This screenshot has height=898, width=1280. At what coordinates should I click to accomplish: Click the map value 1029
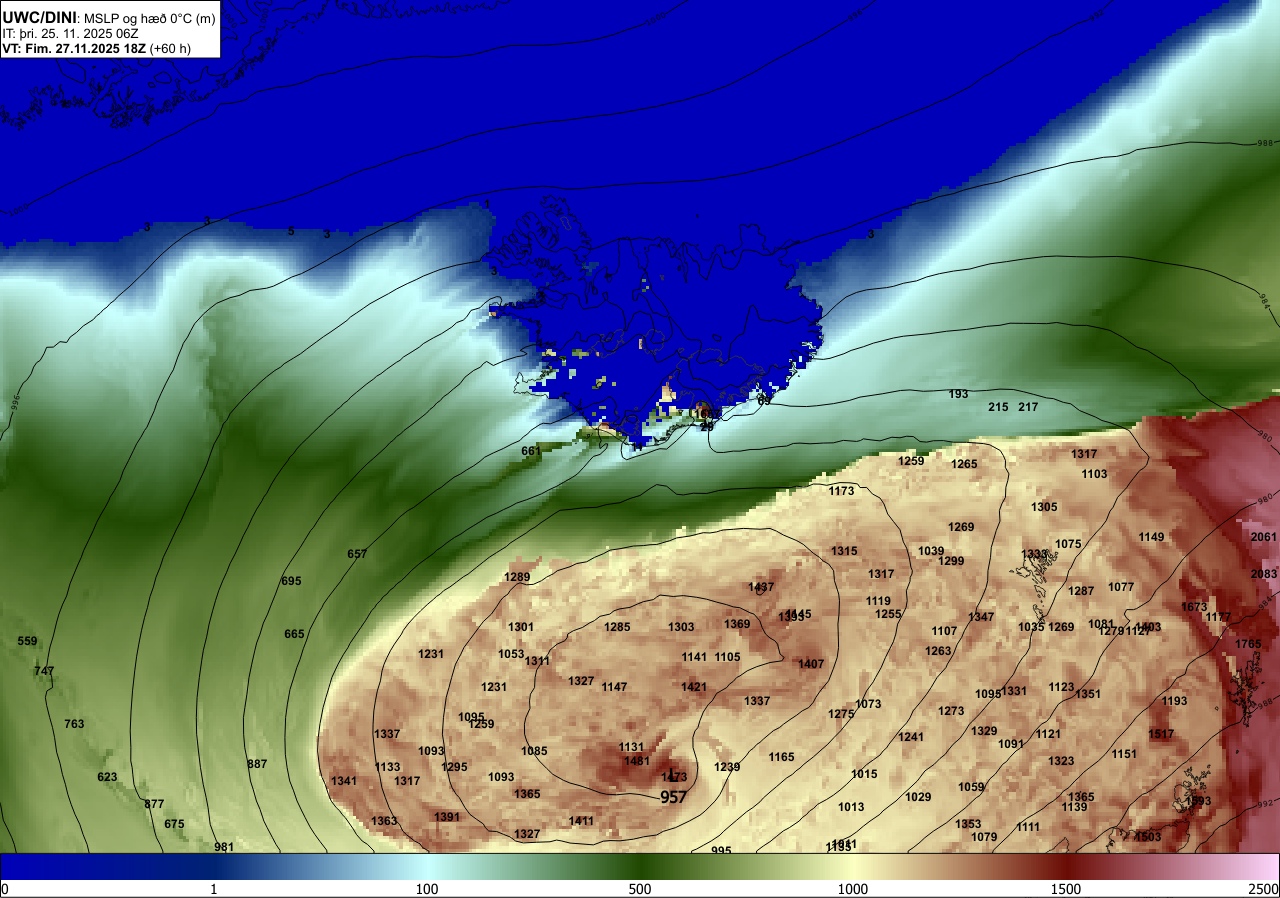[x=918, y=797]
